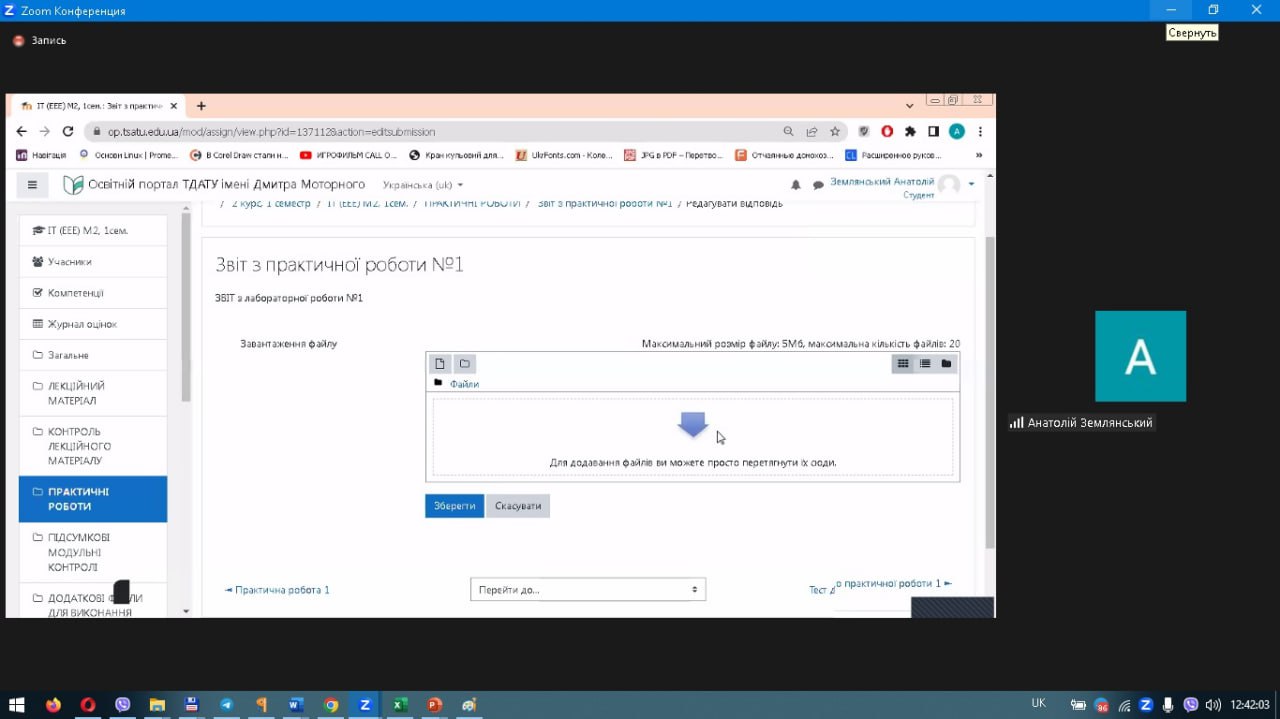Click the 2 курс 1 семестр breadcrumb
The height and width of the screenshot is (719, 1280).
(271, 204)
